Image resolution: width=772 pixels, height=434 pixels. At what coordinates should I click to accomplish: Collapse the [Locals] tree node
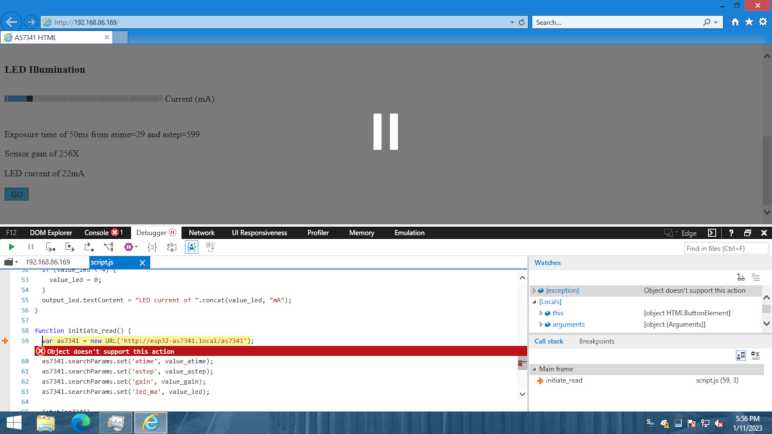(x=535, y=302)
